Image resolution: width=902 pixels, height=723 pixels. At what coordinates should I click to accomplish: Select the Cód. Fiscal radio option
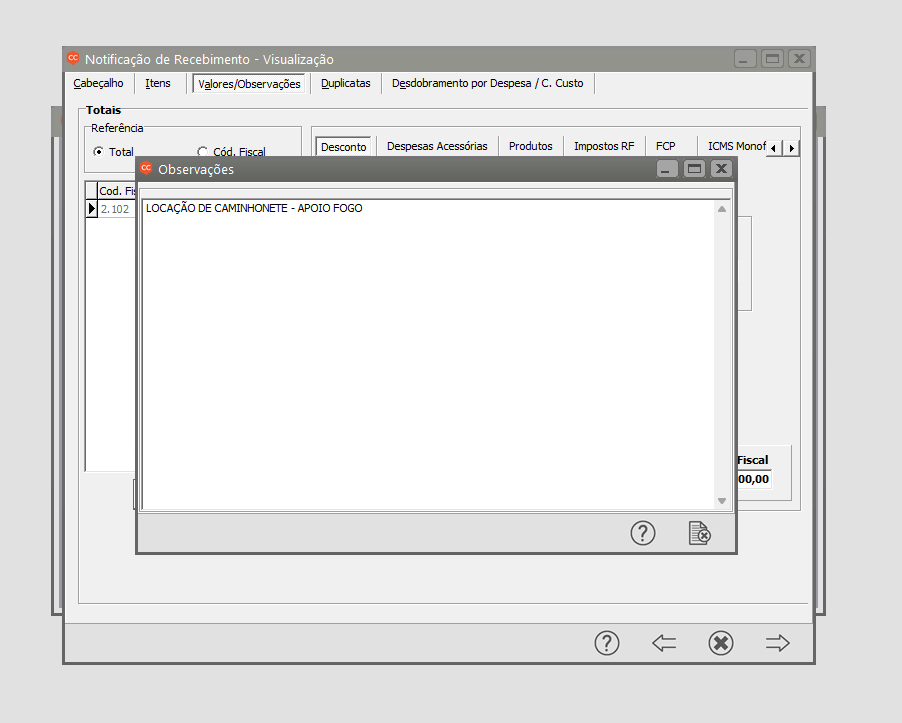point(203,152)
